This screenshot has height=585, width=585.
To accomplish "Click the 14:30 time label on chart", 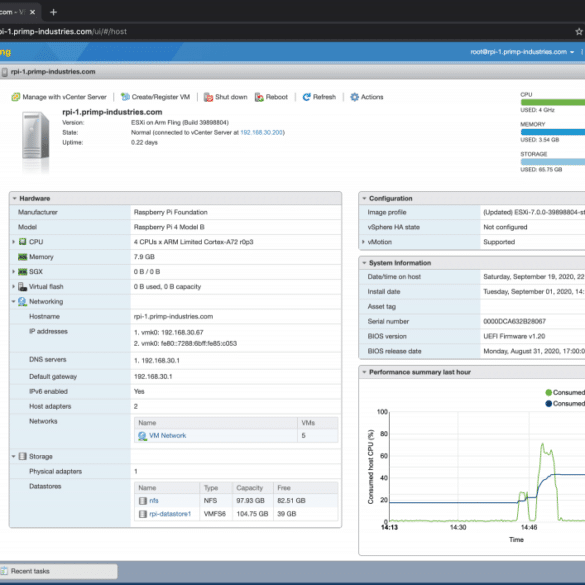I will point(458,527).
